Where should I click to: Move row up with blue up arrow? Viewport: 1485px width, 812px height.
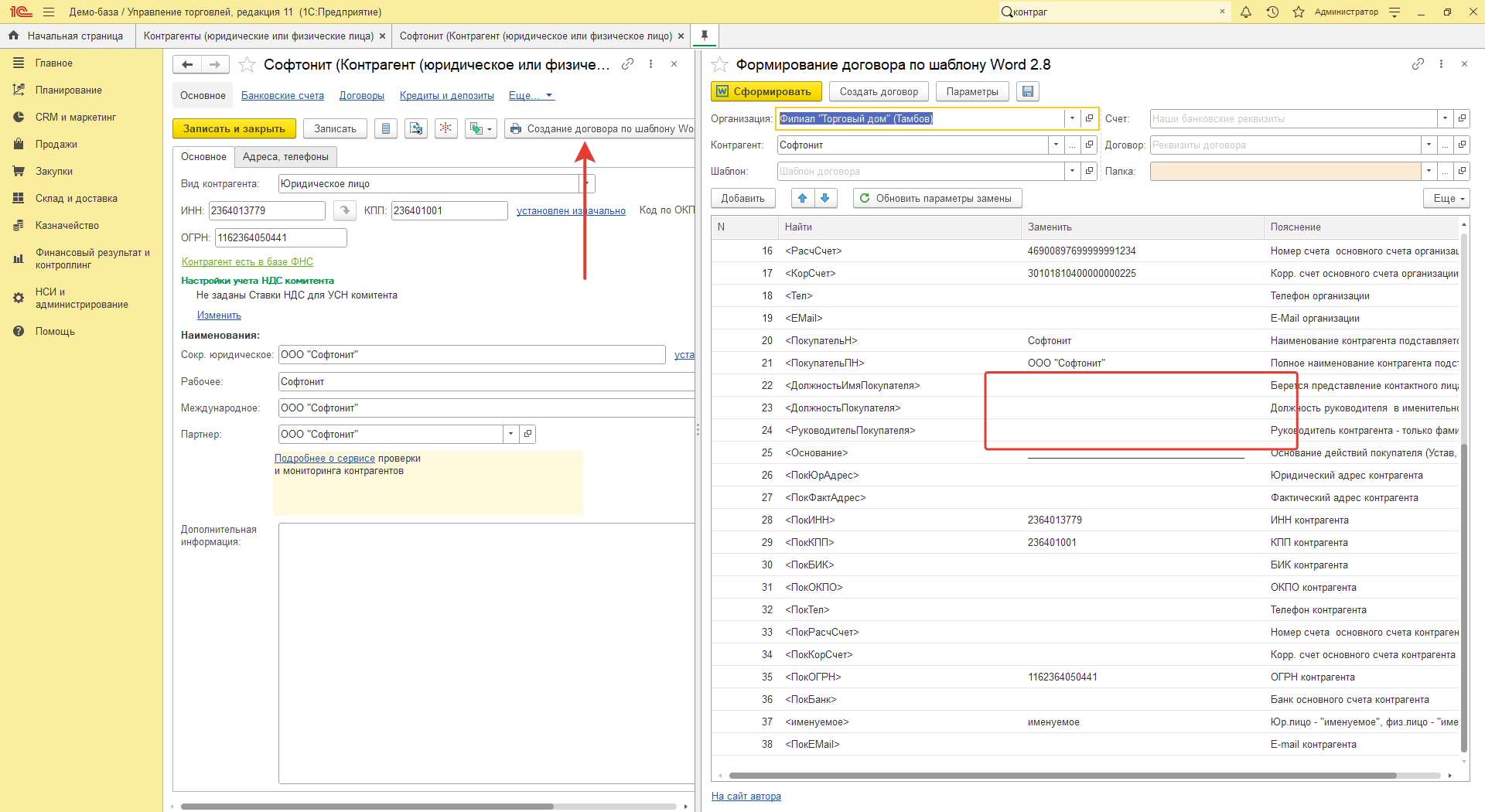(x=802, y=198)
